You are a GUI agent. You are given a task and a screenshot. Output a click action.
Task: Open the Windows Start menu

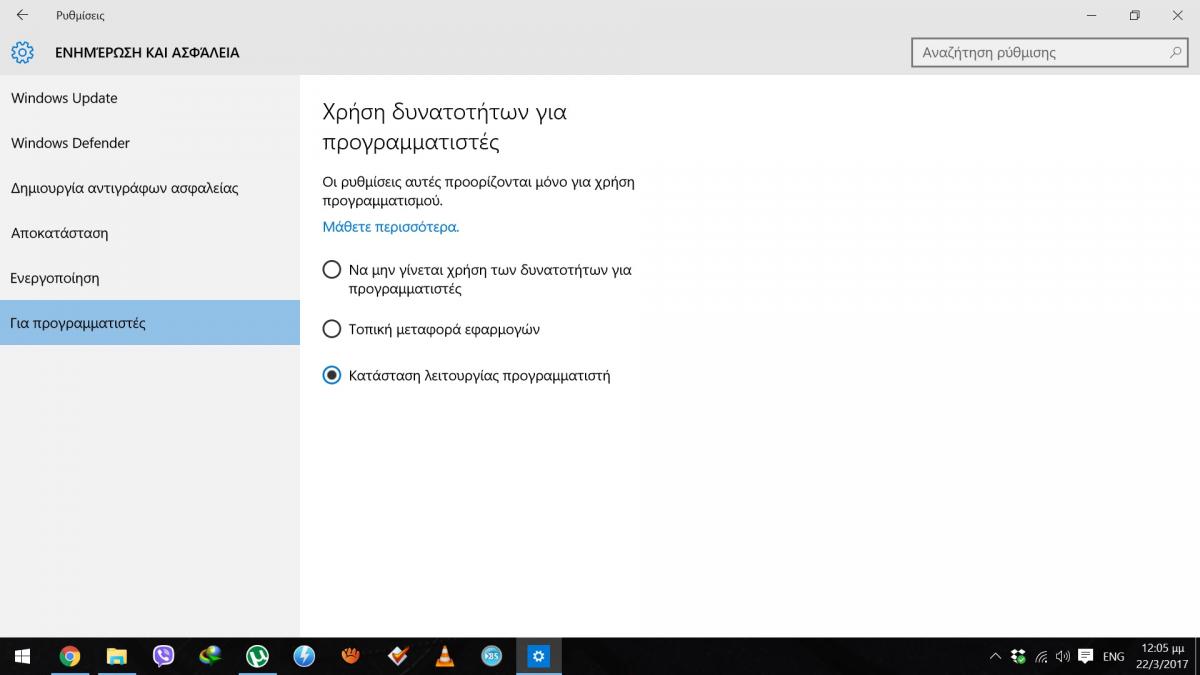[22, 656]
